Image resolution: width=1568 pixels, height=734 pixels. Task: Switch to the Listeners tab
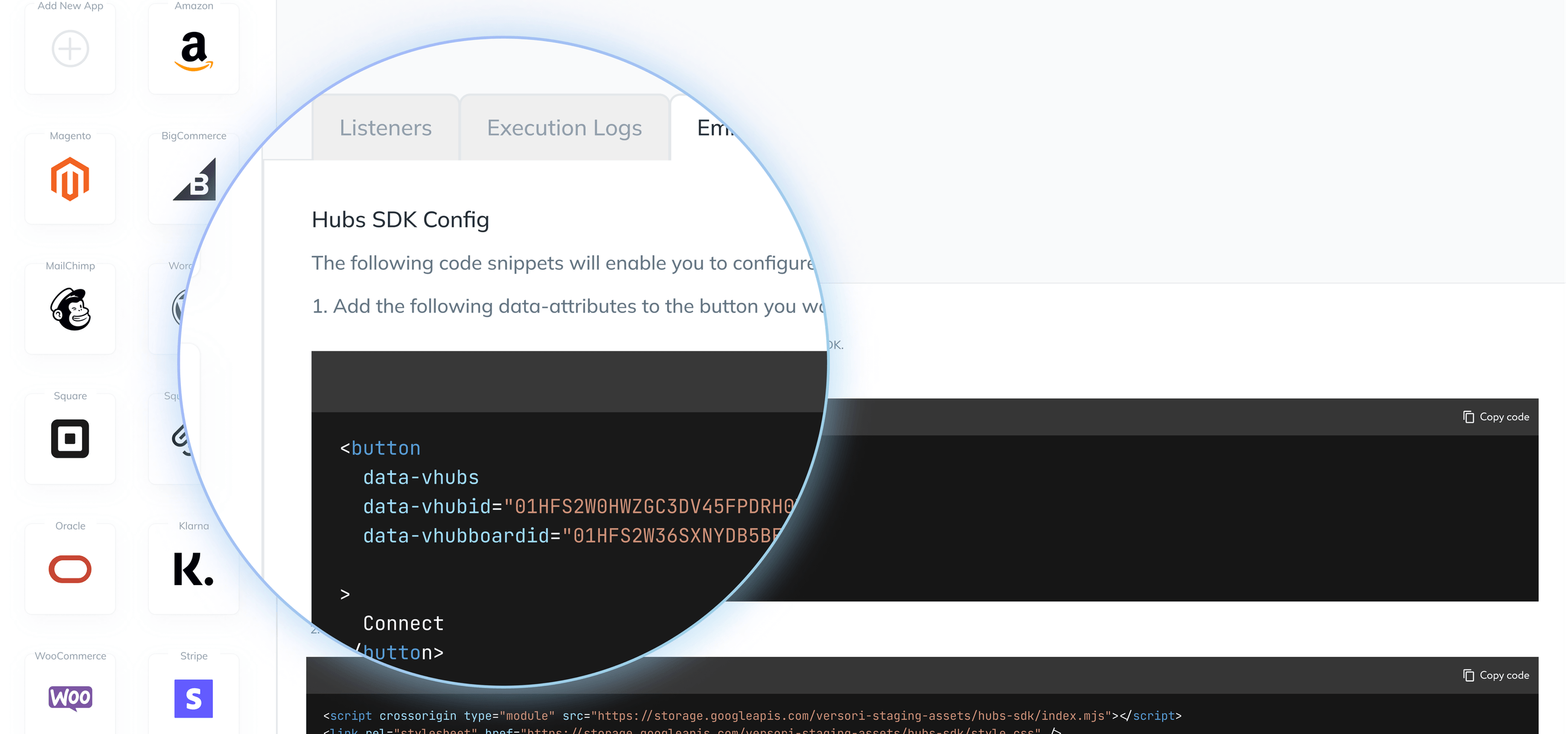[385, 128]
